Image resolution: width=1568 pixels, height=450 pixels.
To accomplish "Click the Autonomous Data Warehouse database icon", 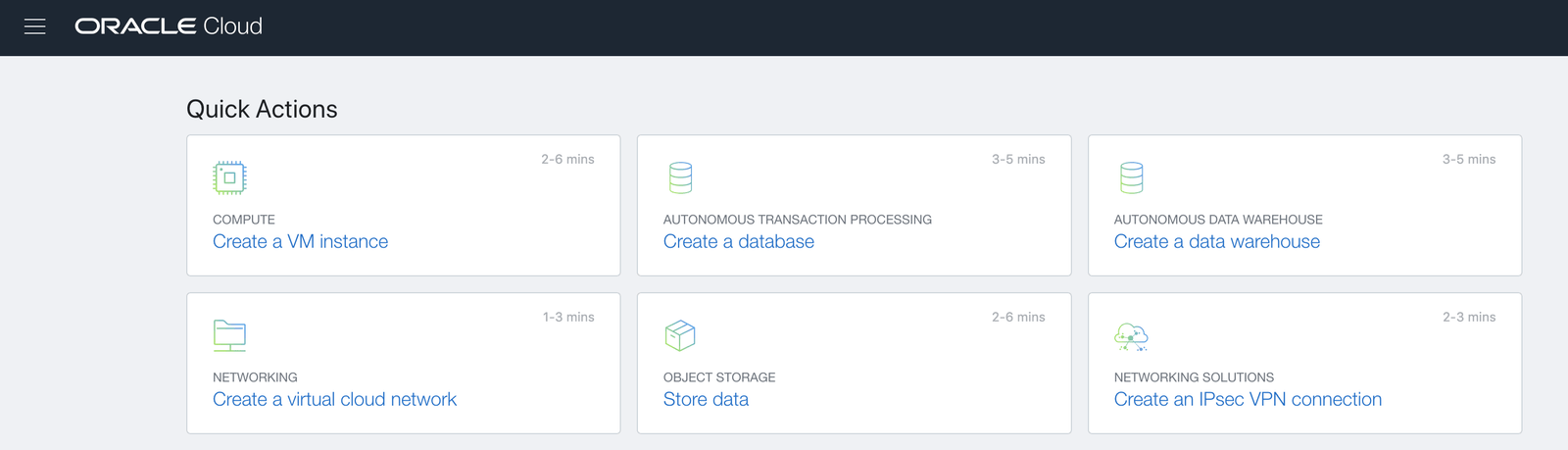I will pyautogui.click(x=1131, y=177).
